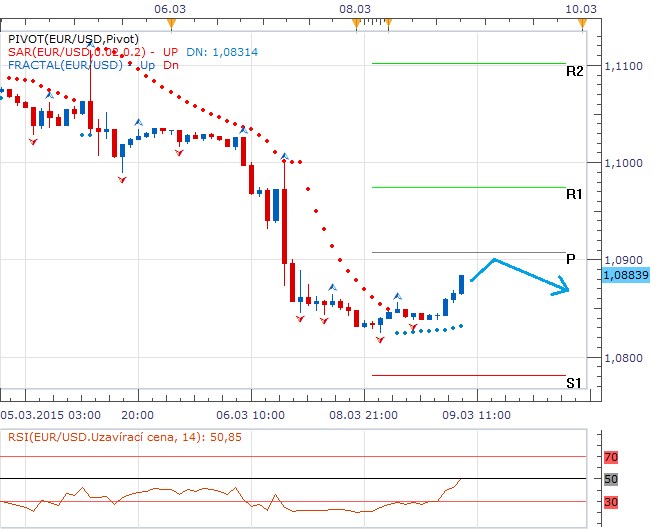Click the orange marker below the 06.03 date
The image size is (659, 529).
tap(171, 22)
